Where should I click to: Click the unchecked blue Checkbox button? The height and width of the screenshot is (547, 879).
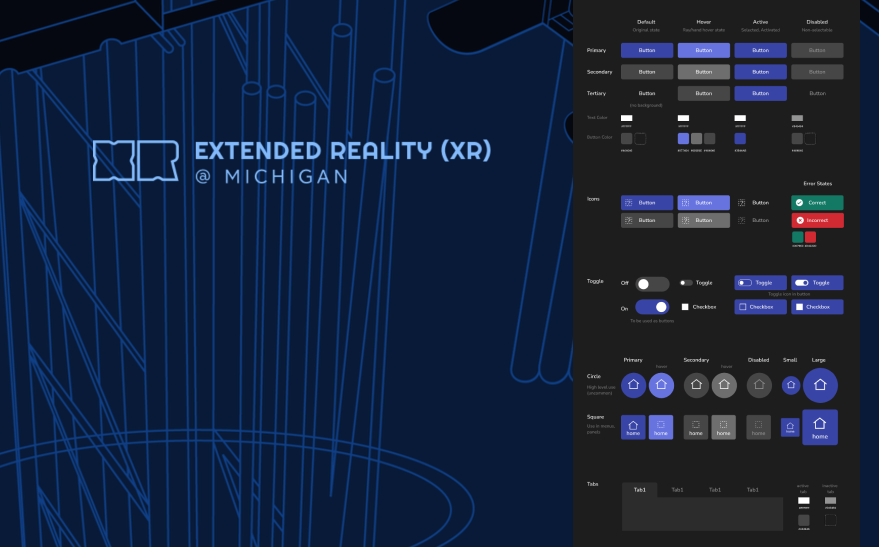pyautogui.click(x=761, y=307)
